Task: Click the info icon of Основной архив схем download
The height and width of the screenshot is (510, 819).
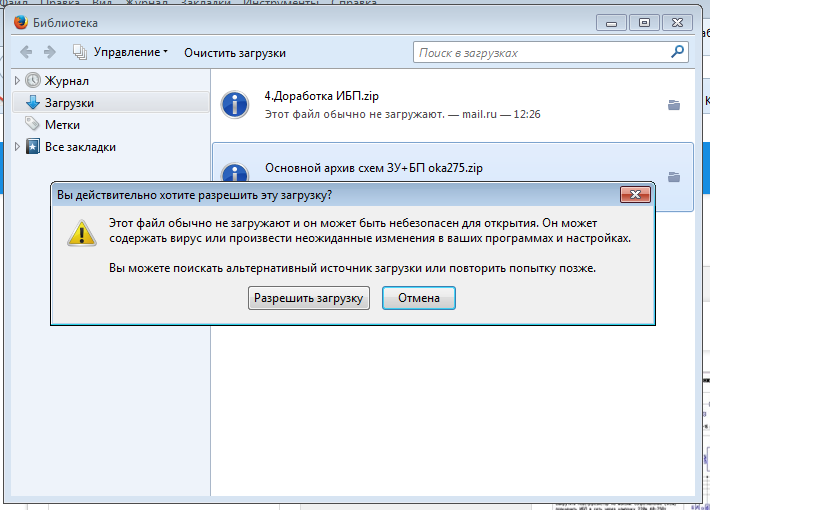Action: point(234,172)
